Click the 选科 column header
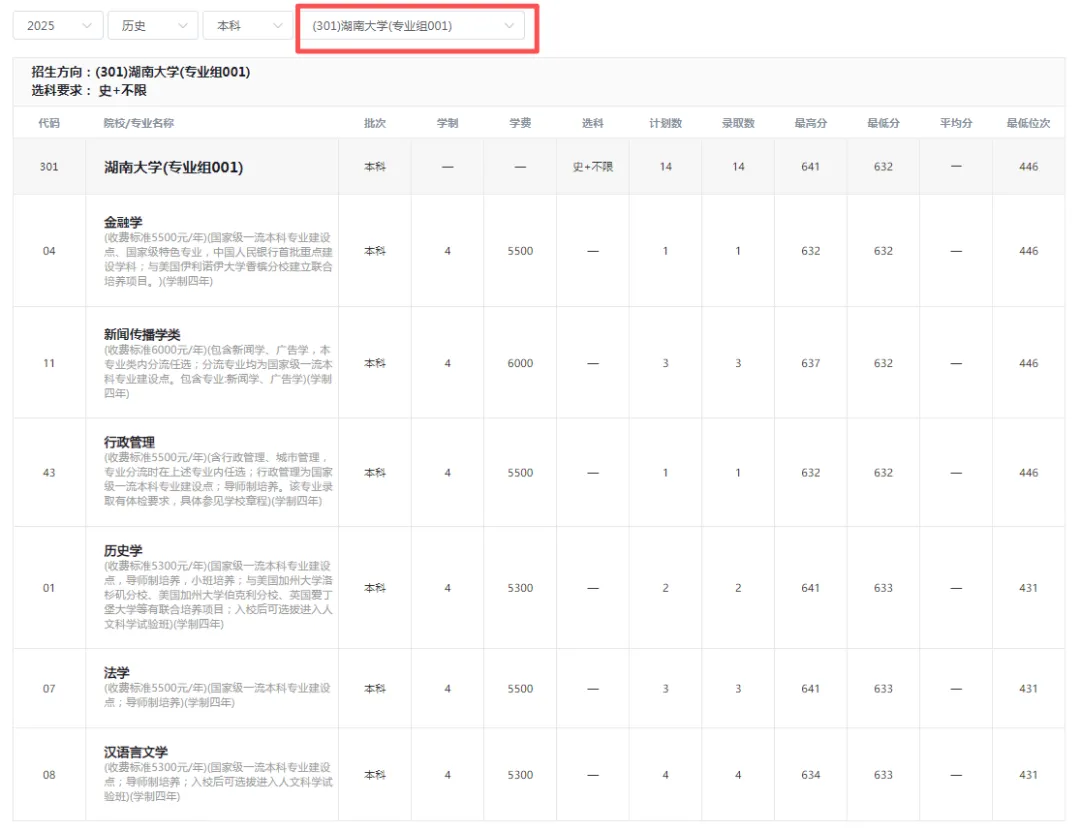Image resolution: width=1080 pixels, height=832 pixels. click(592, 123)
